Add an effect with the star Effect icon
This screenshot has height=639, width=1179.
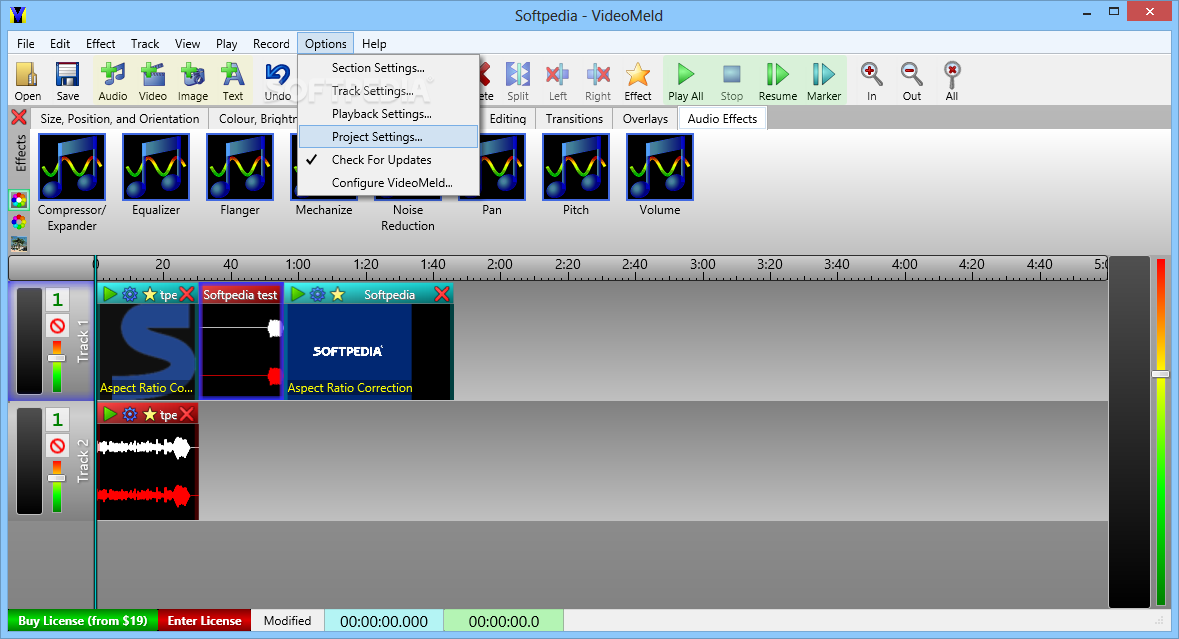point(638,81)
